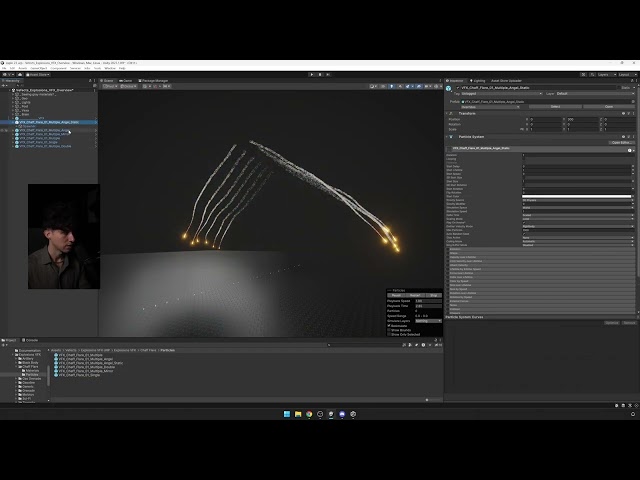Toggle the Scene view 2D mode button
640x480 pixels.
pyautogui.click(x=384, y=87)
